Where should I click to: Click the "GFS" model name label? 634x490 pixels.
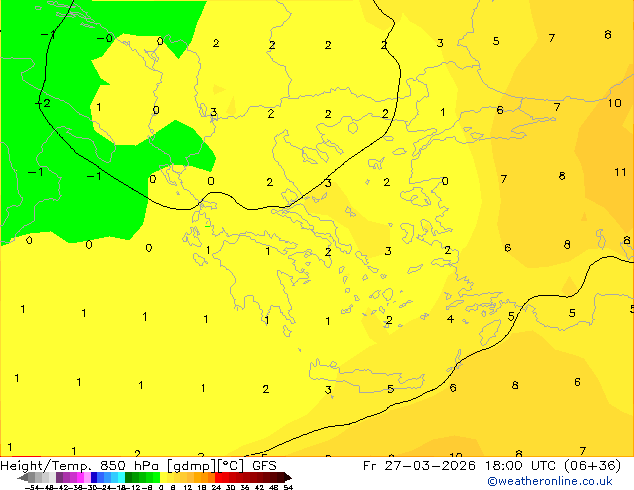coord(264,466)
